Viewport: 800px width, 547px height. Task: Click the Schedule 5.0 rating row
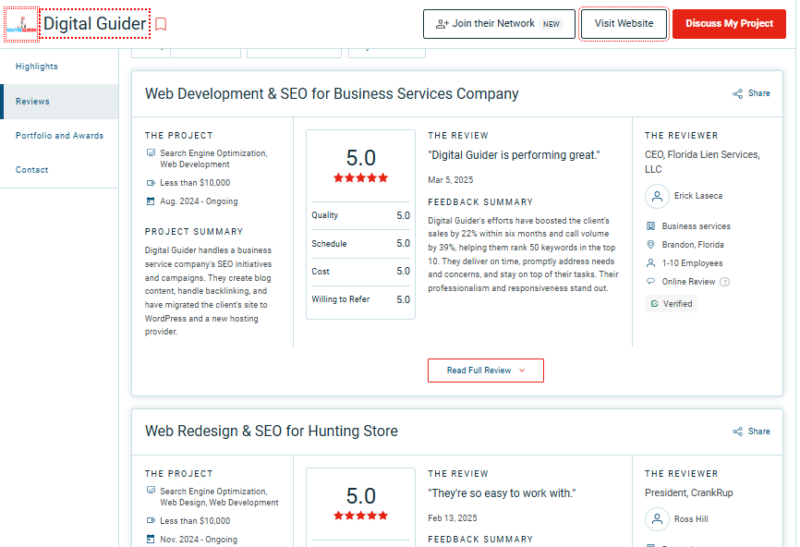click(x=361, y=244)
